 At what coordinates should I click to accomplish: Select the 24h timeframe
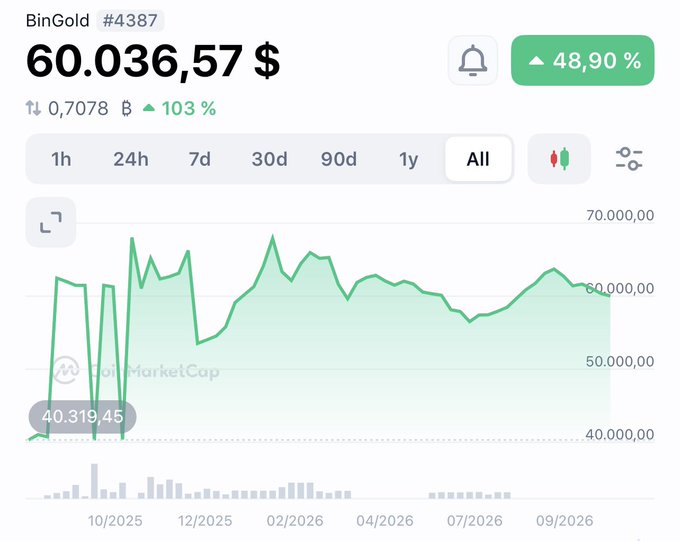coord(131,159)
